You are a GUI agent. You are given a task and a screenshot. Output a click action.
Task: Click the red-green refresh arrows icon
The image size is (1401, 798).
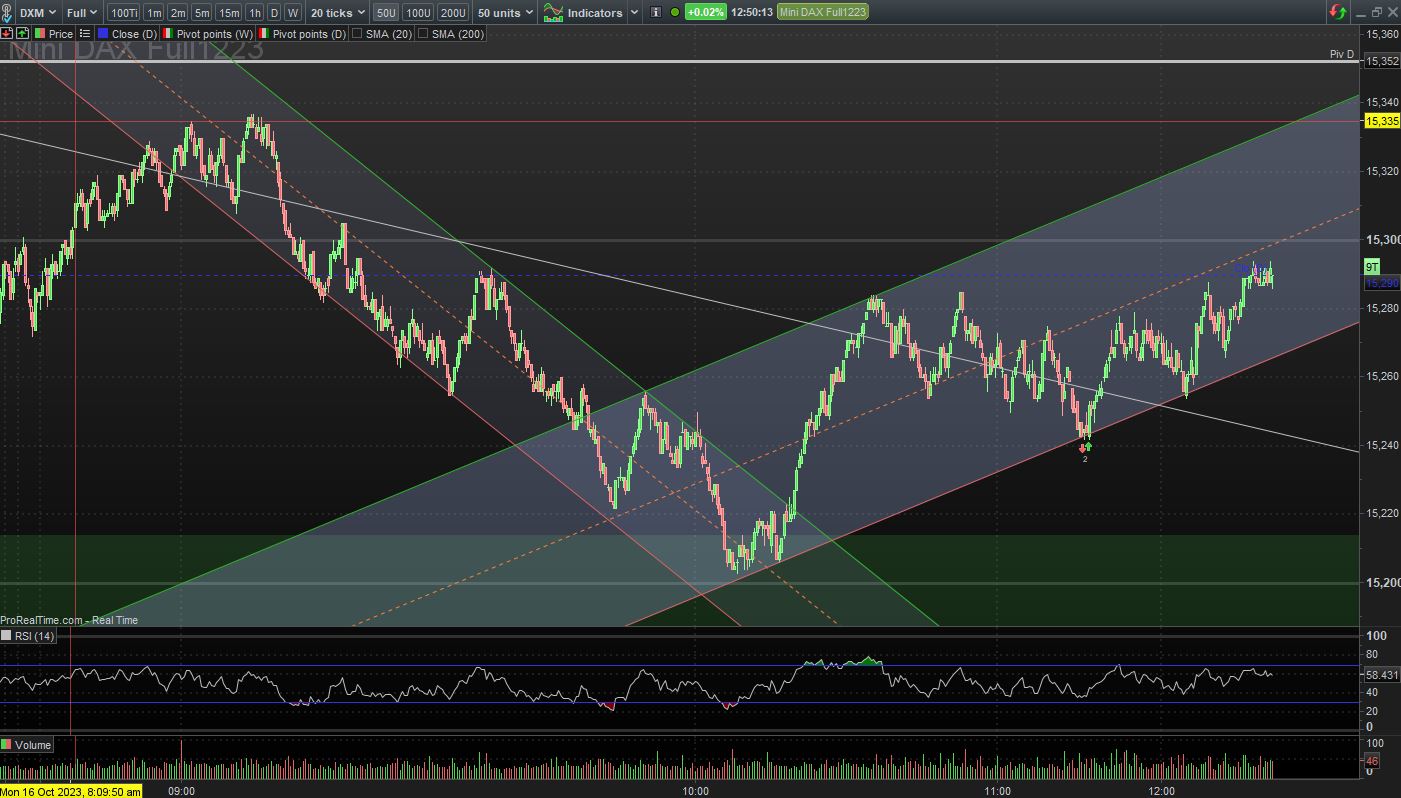(x=1338, y=13)
